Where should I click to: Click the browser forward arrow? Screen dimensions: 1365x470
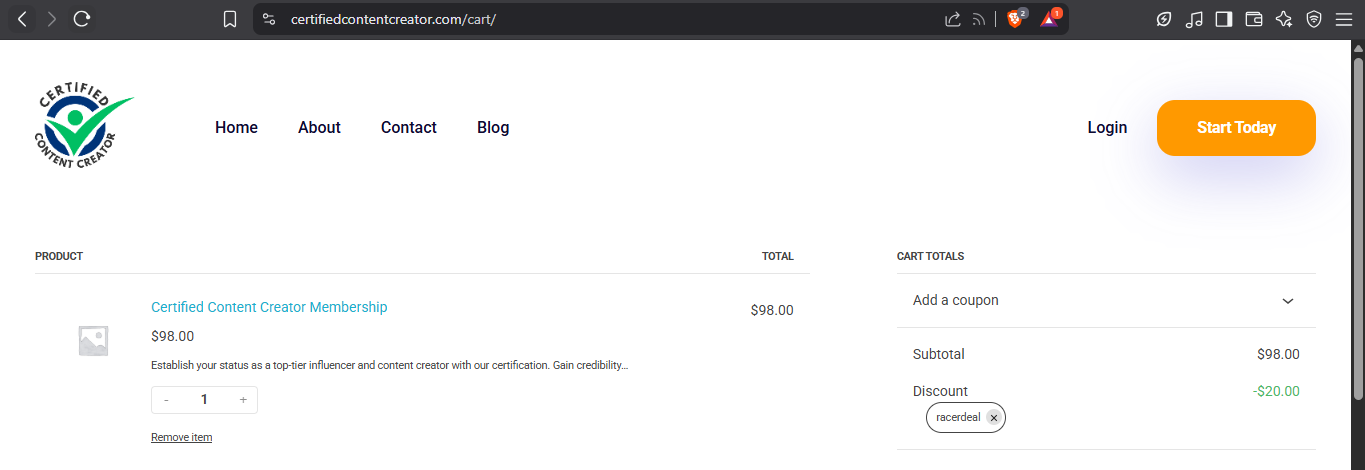[52, 19]
